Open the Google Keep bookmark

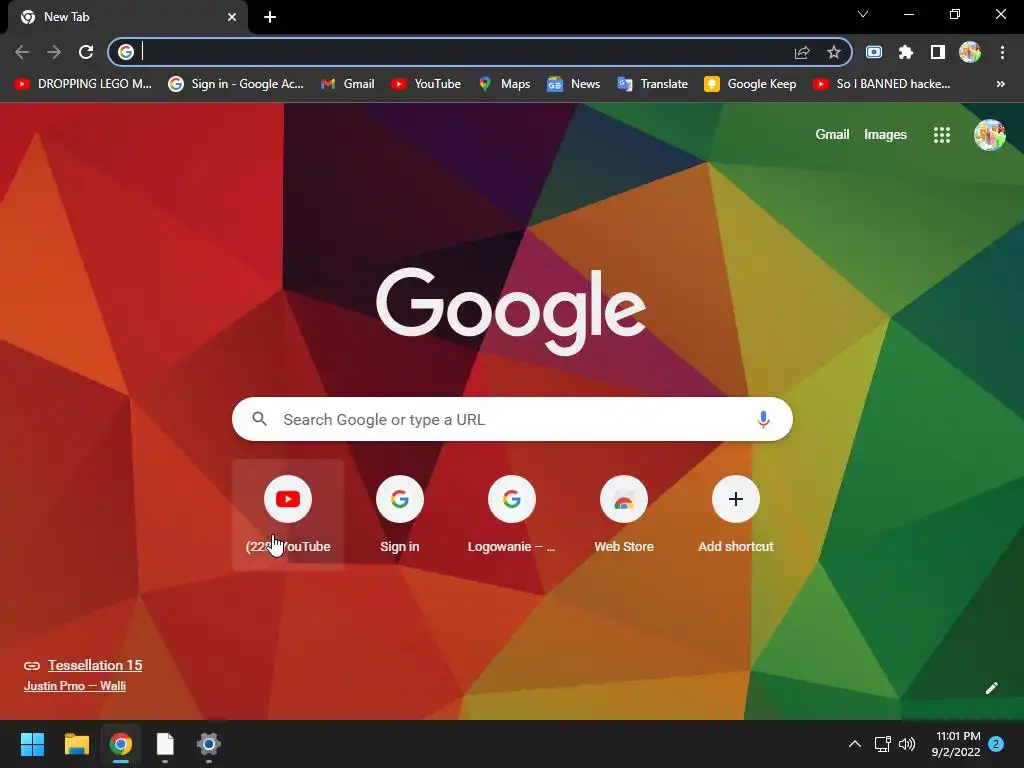coord(750,84)
